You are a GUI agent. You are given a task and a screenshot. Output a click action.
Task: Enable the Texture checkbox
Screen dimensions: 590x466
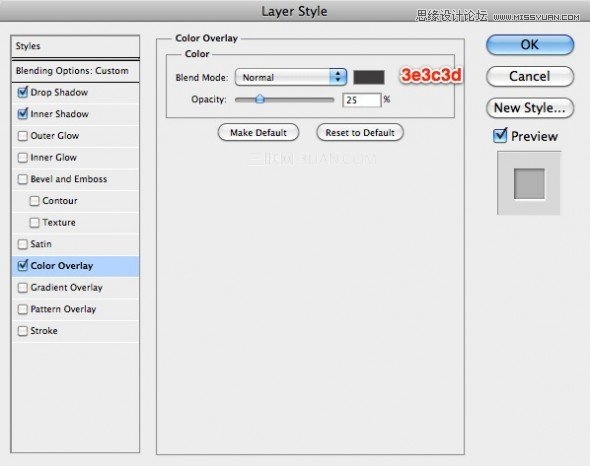pos(34,222)
